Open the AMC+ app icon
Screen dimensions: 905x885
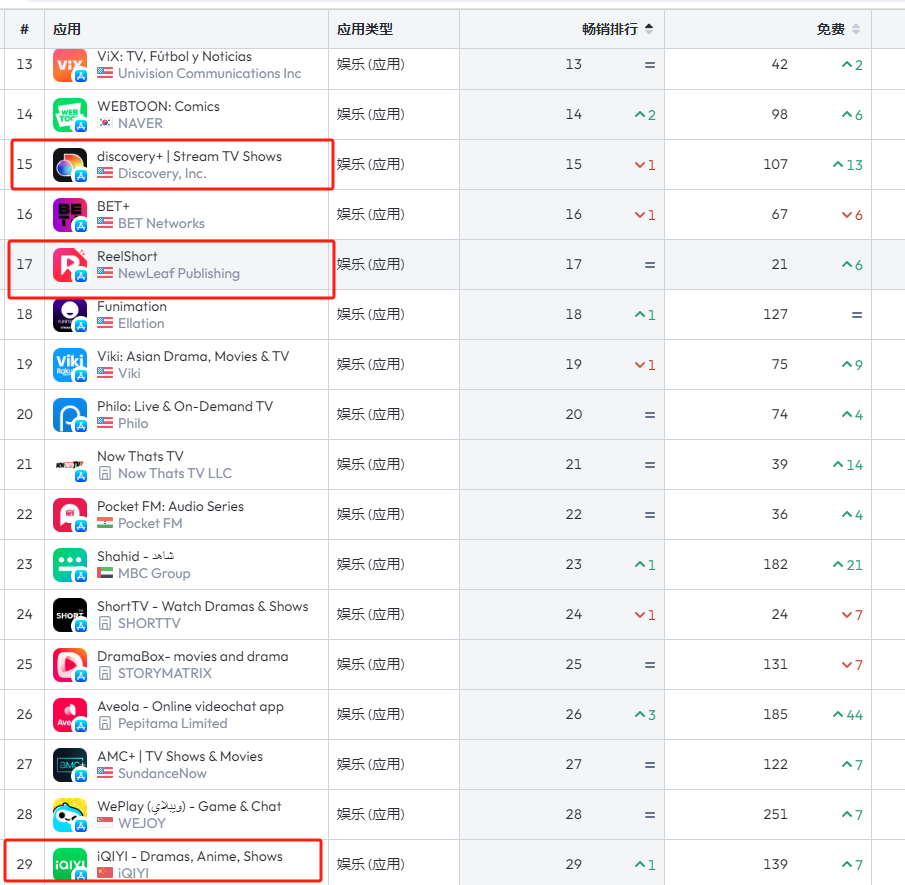point(70,765)
